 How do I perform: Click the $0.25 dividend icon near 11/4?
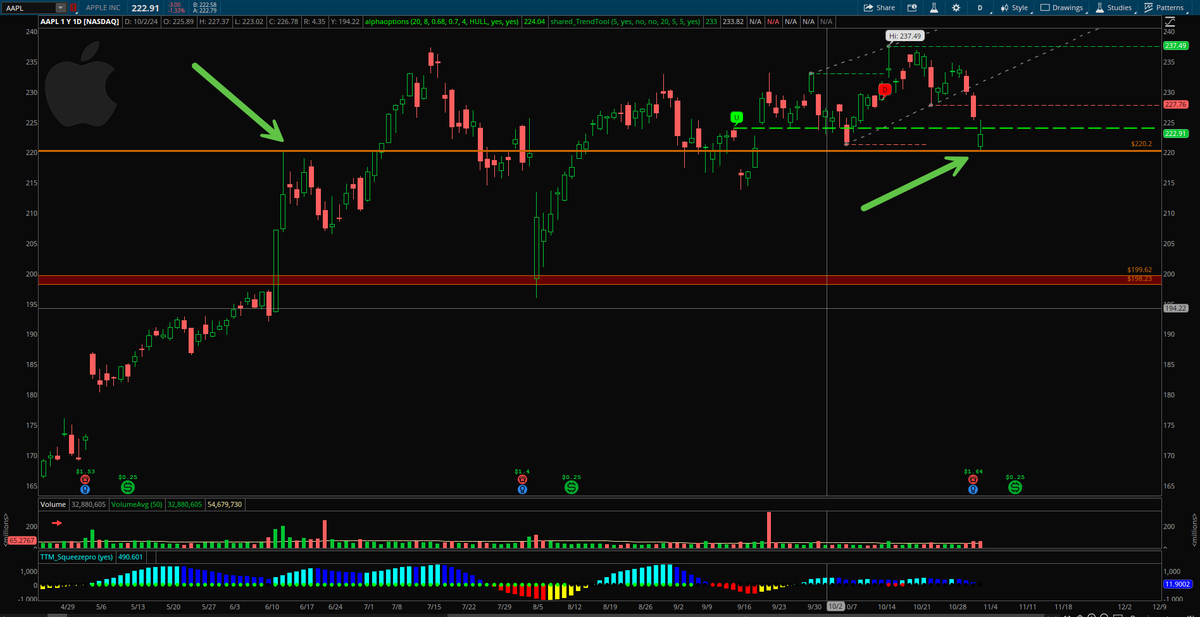1015,487
